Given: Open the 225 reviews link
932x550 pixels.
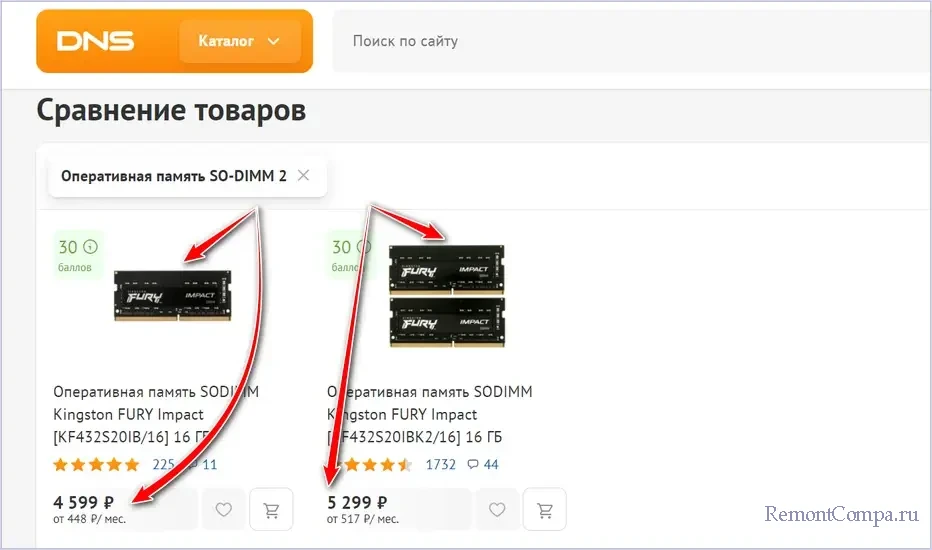Looking at the screenshot, I should coord(163,464).
